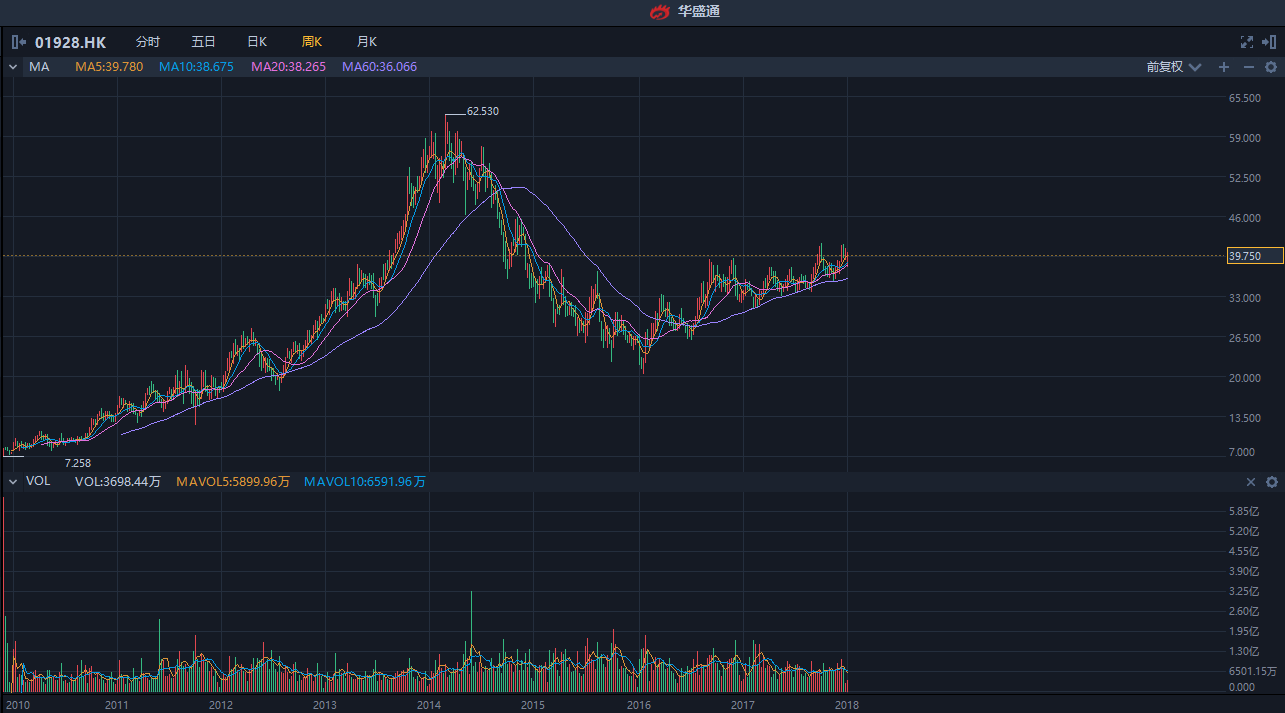Screen dimensions: 1285x713
Task: Close the VOL indicator panel
Action: coord(1250,482)
